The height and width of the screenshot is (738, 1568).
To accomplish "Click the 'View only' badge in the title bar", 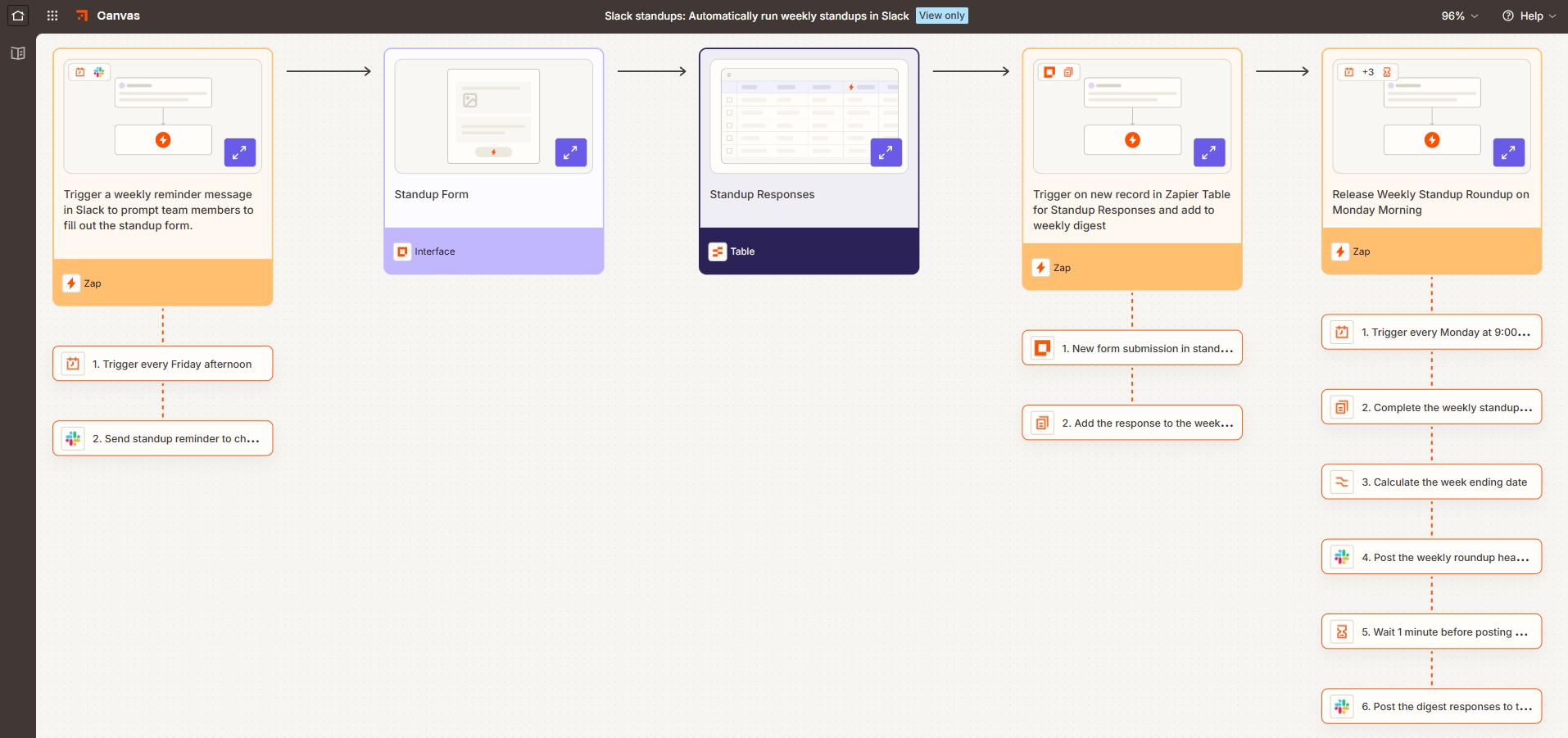I will click(942, 16).
